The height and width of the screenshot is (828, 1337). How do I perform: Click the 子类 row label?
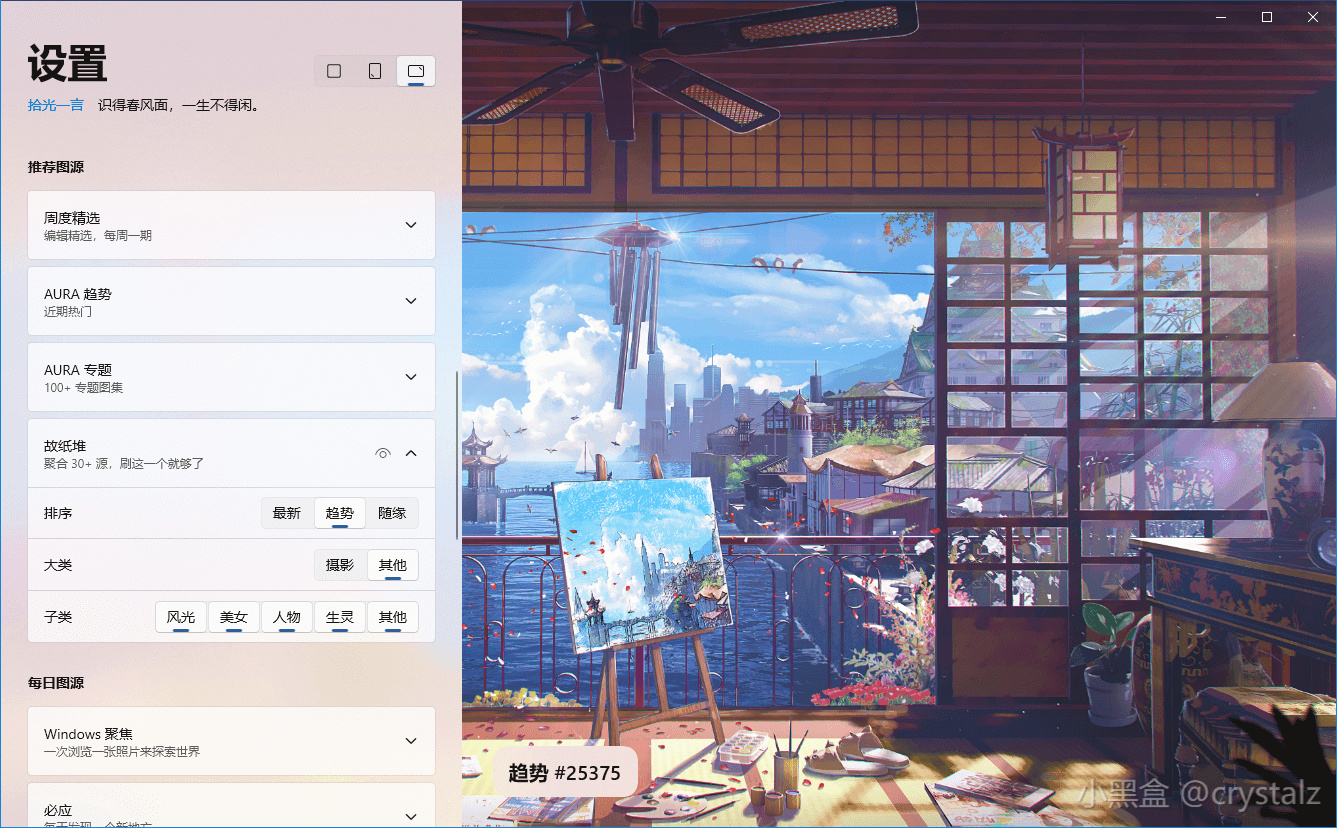[x=58, y=617]
